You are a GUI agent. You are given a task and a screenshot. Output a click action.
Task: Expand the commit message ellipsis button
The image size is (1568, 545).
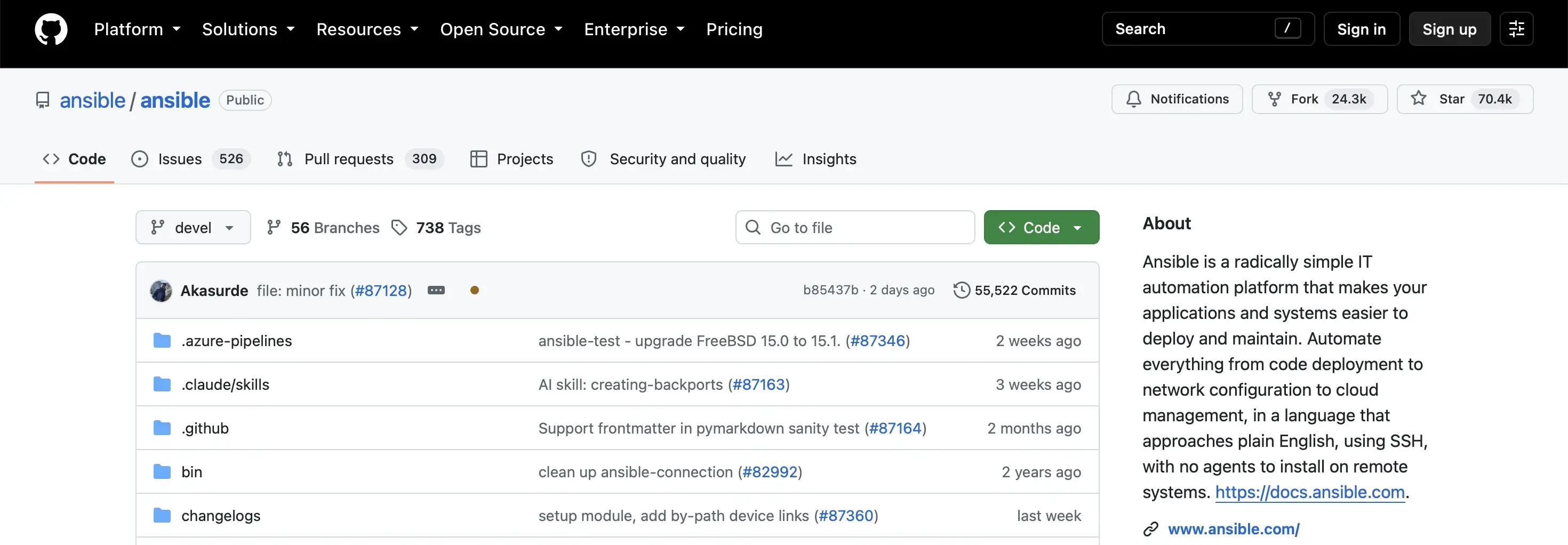click(436, 291)
